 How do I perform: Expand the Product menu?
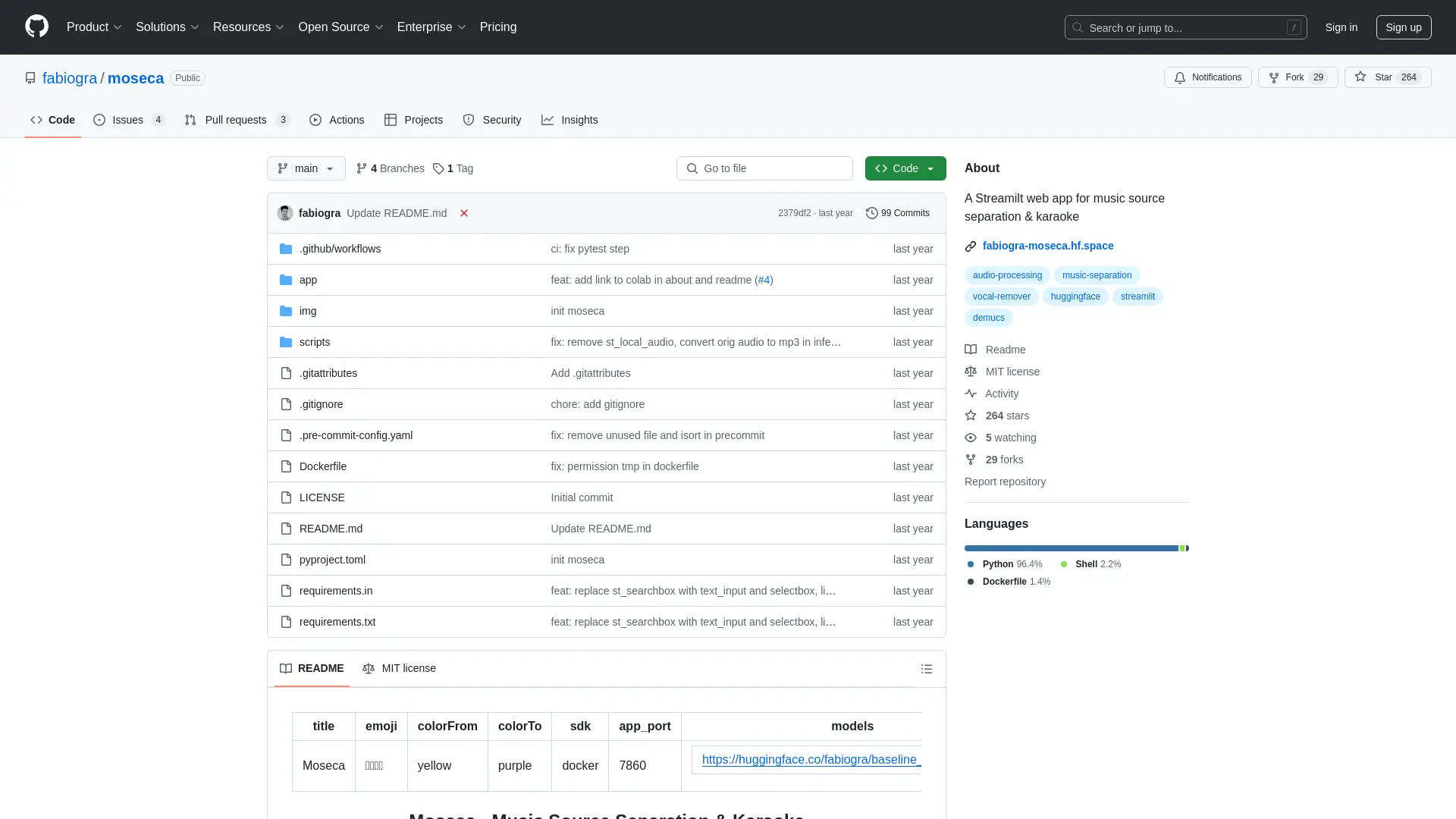click(x=94, y=27)
